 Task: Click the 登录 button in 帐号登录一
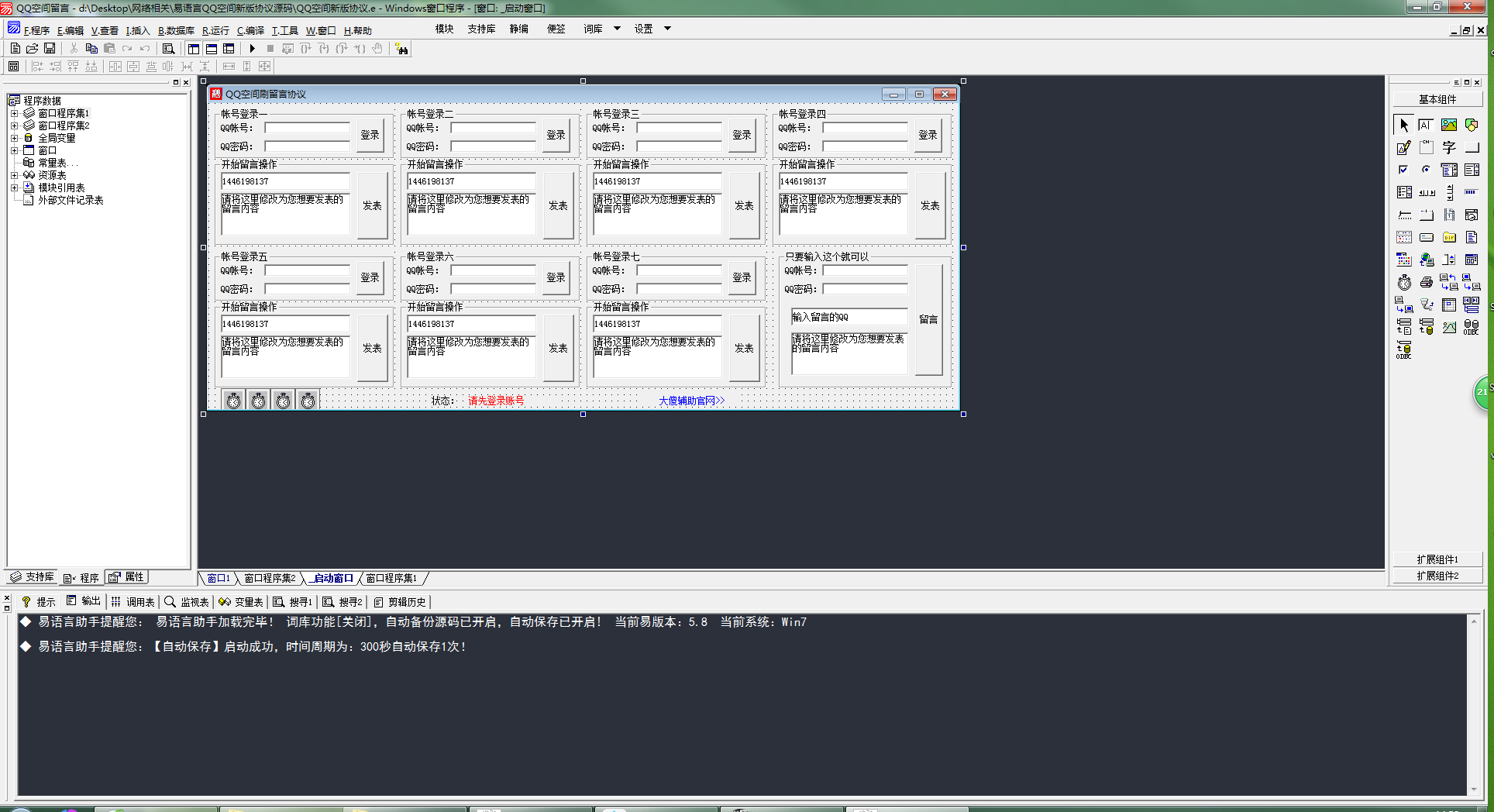(370, 135)
